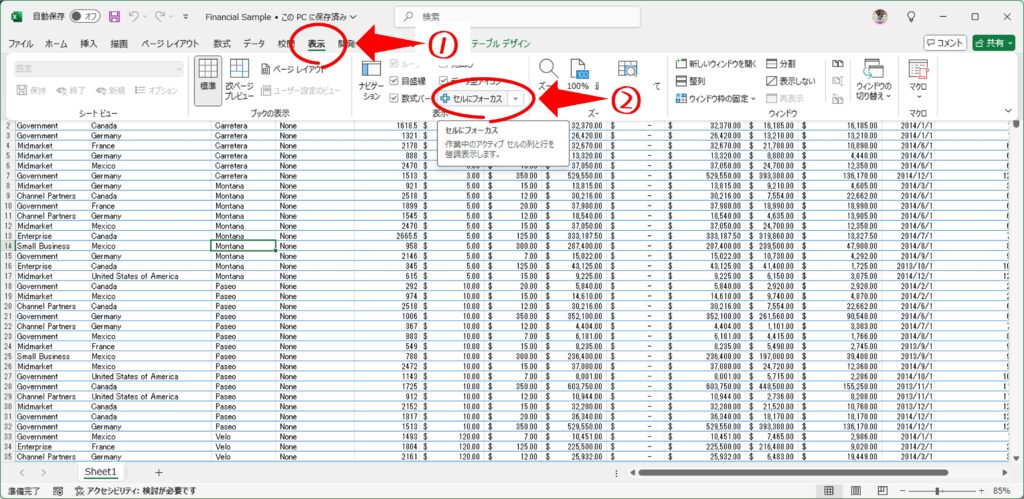Click the save icon in title bar
1024x499 pixels.
(x=114, y=17)
